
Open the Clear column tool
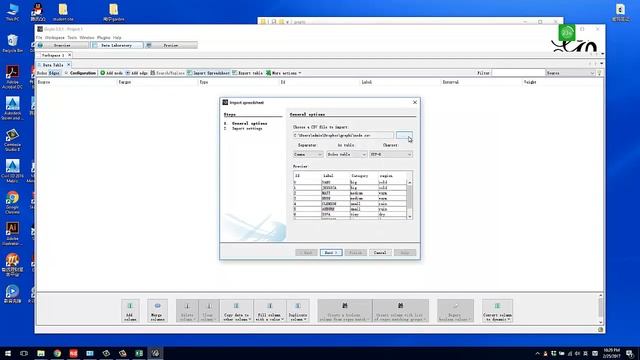point(209,310)
